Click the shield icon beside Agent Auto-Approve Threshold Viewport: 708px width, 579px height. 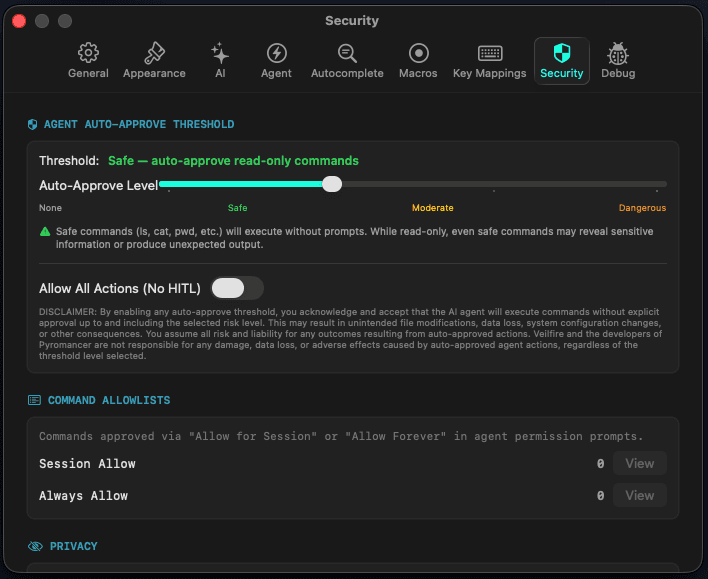pyautogui.click(x=33, y=124)
